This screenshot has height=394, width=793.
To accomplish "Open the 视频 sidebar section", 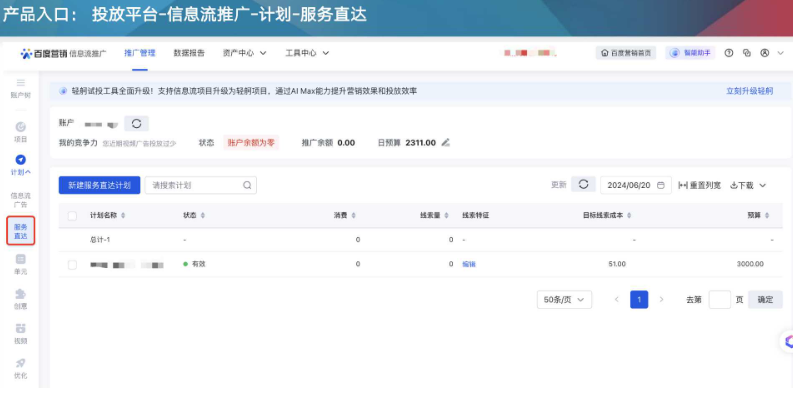I will 21,334.
